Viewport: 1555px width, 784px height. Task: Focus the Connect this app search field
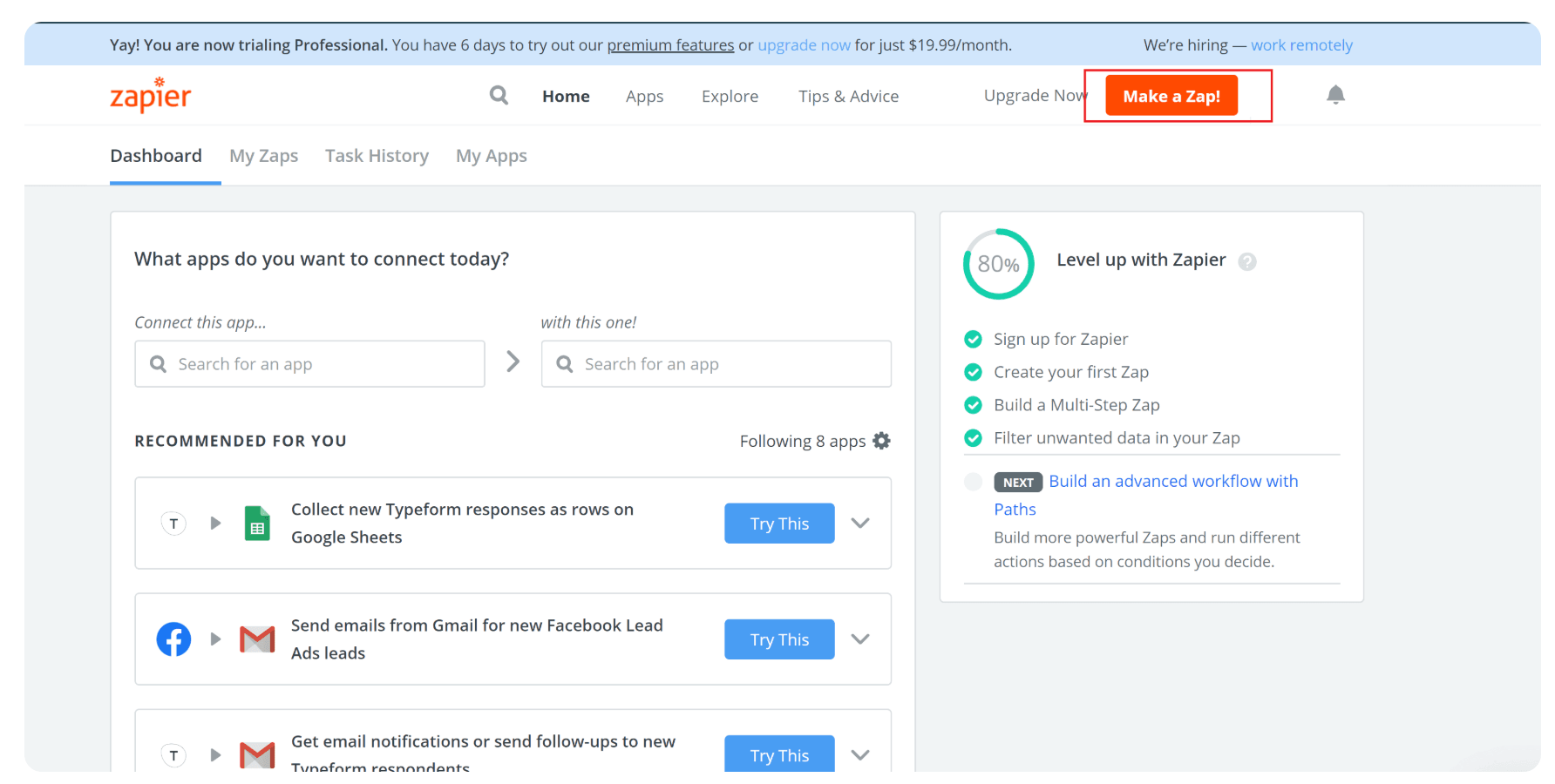pos(309,364)
